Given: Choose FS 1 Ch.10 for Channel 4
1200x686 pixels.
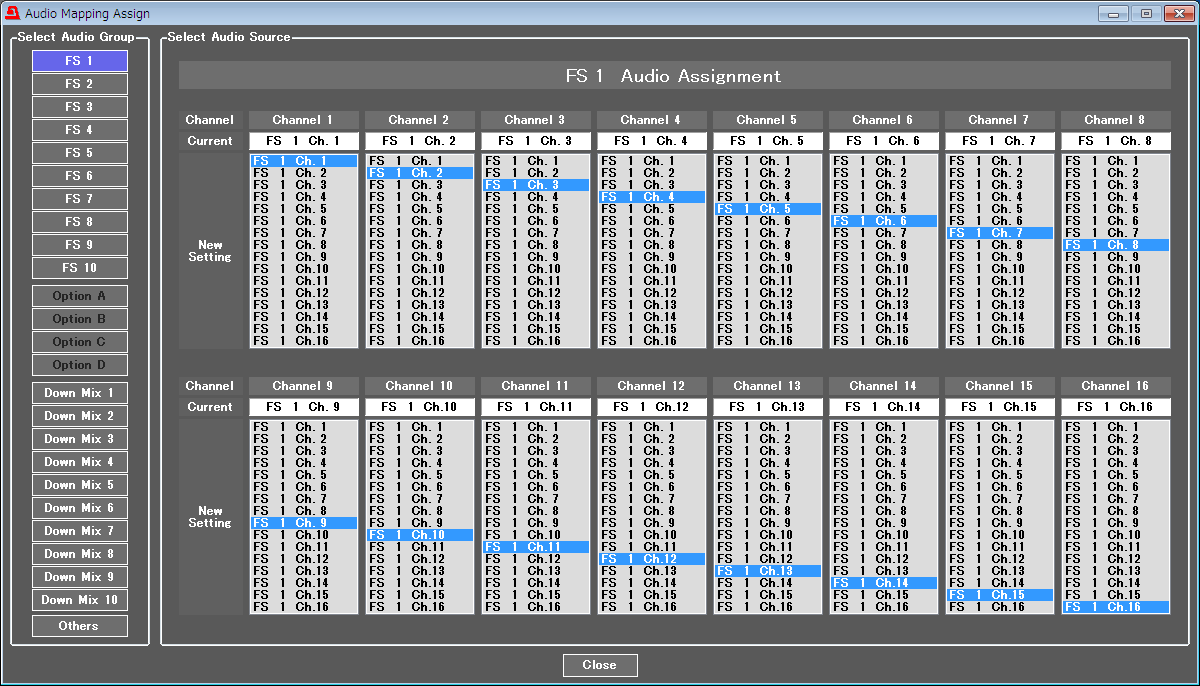Looking at the screenshot, I should [651, 269].
